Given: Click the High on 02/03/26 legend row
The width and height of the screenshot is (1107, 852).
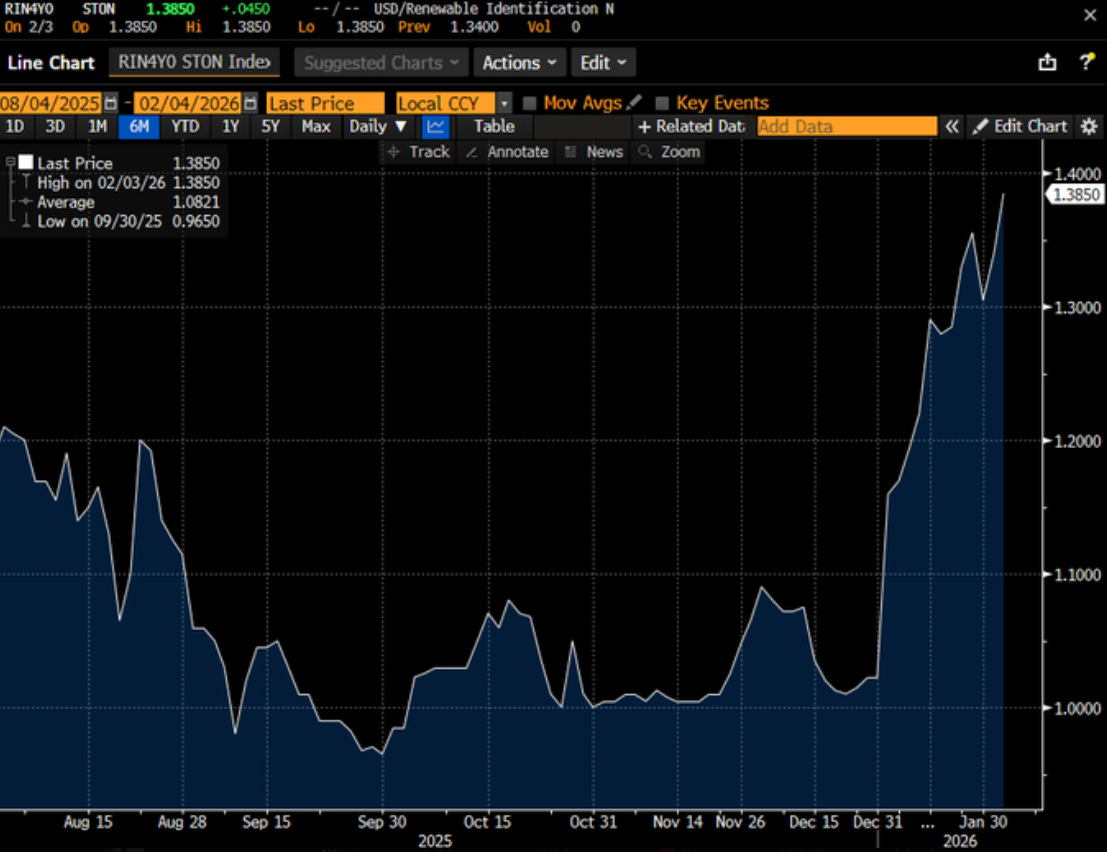Looking at the screenshot, I should [121, 183].
